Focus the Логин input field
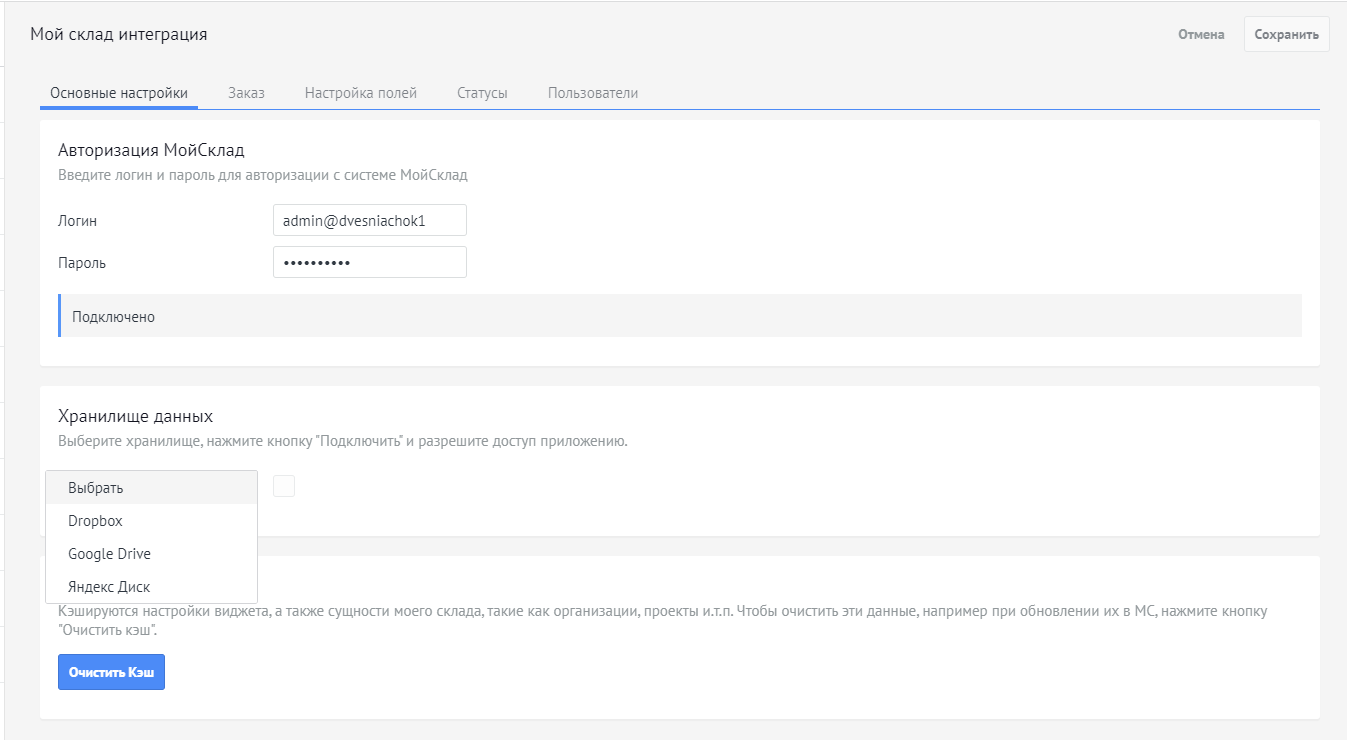Screen dimensions: 1347x740 coord(369,221)
